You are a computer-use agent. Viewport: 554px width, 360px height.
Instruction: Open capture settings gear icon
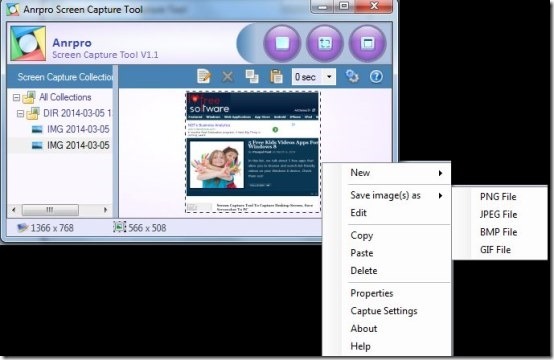(352, 76)
